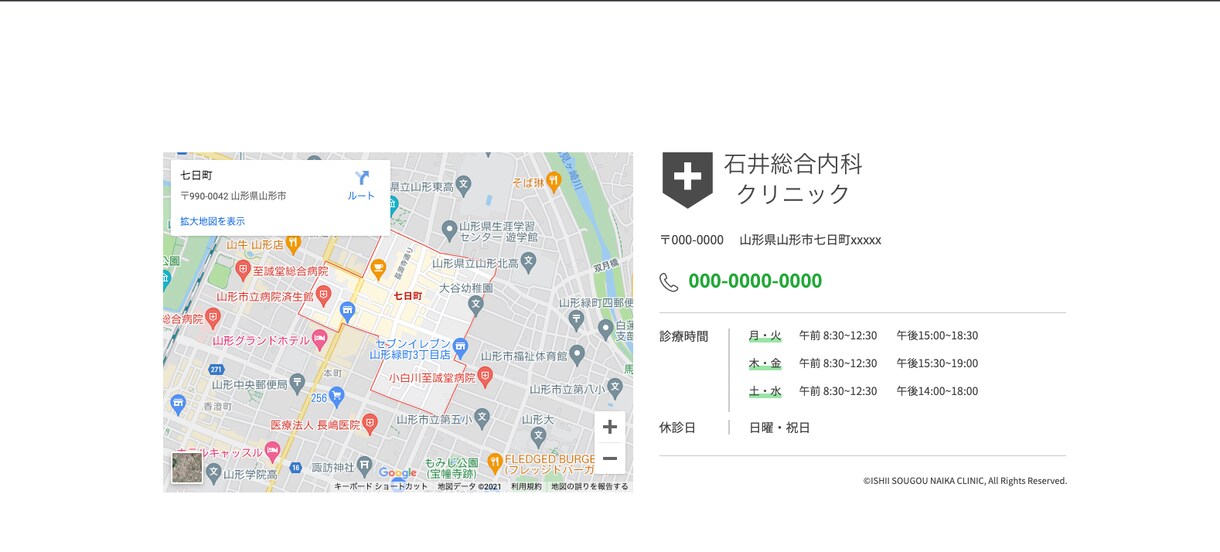Click 地図の誤りを報告する report link
This screenshot has height=552, width=1220.
pos(590,487)
